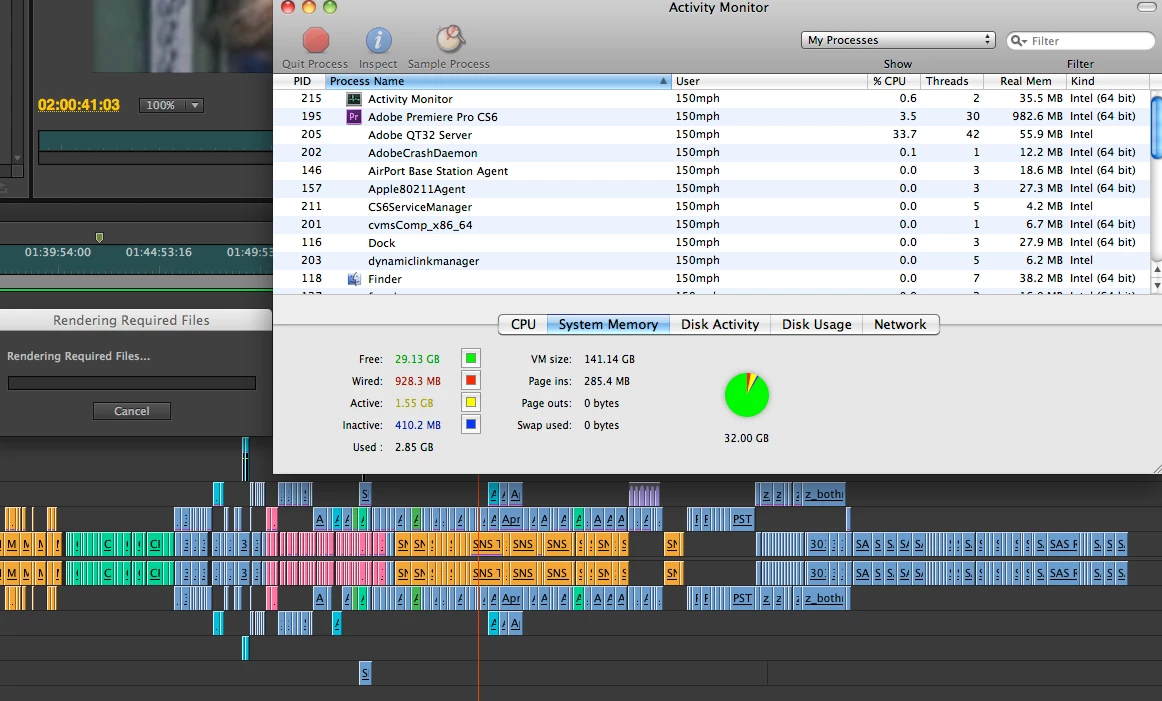Click the red Wired memory color swatch
This screenshot has height=701, width=1162.
pos(471,380)
